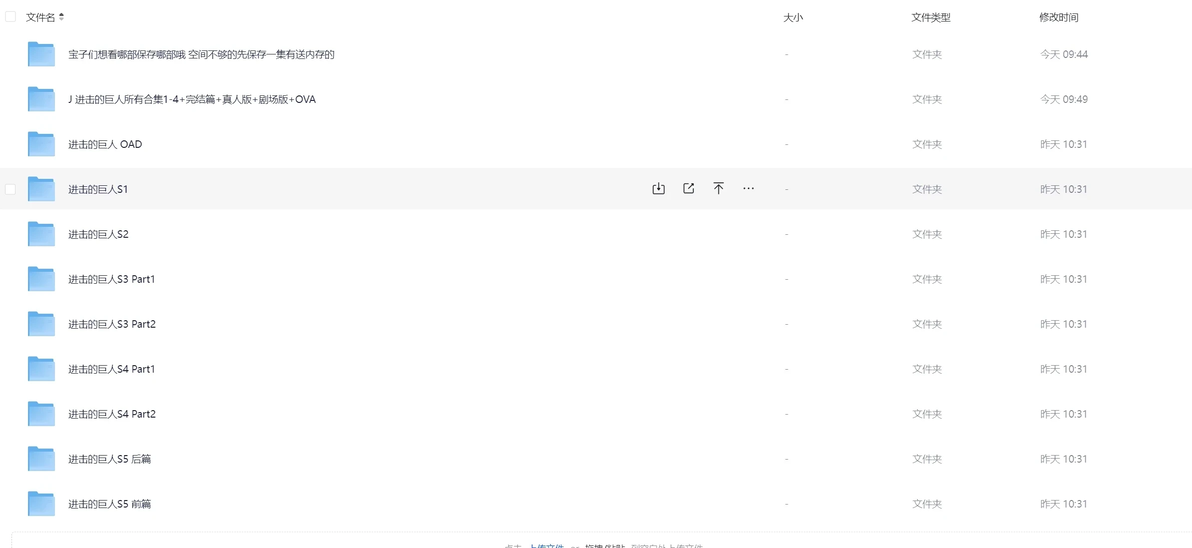The height and width of the screenshot is (548, 1192).
Task: Sort files by 文件名 arrow
Action: [x=62, y=17]
